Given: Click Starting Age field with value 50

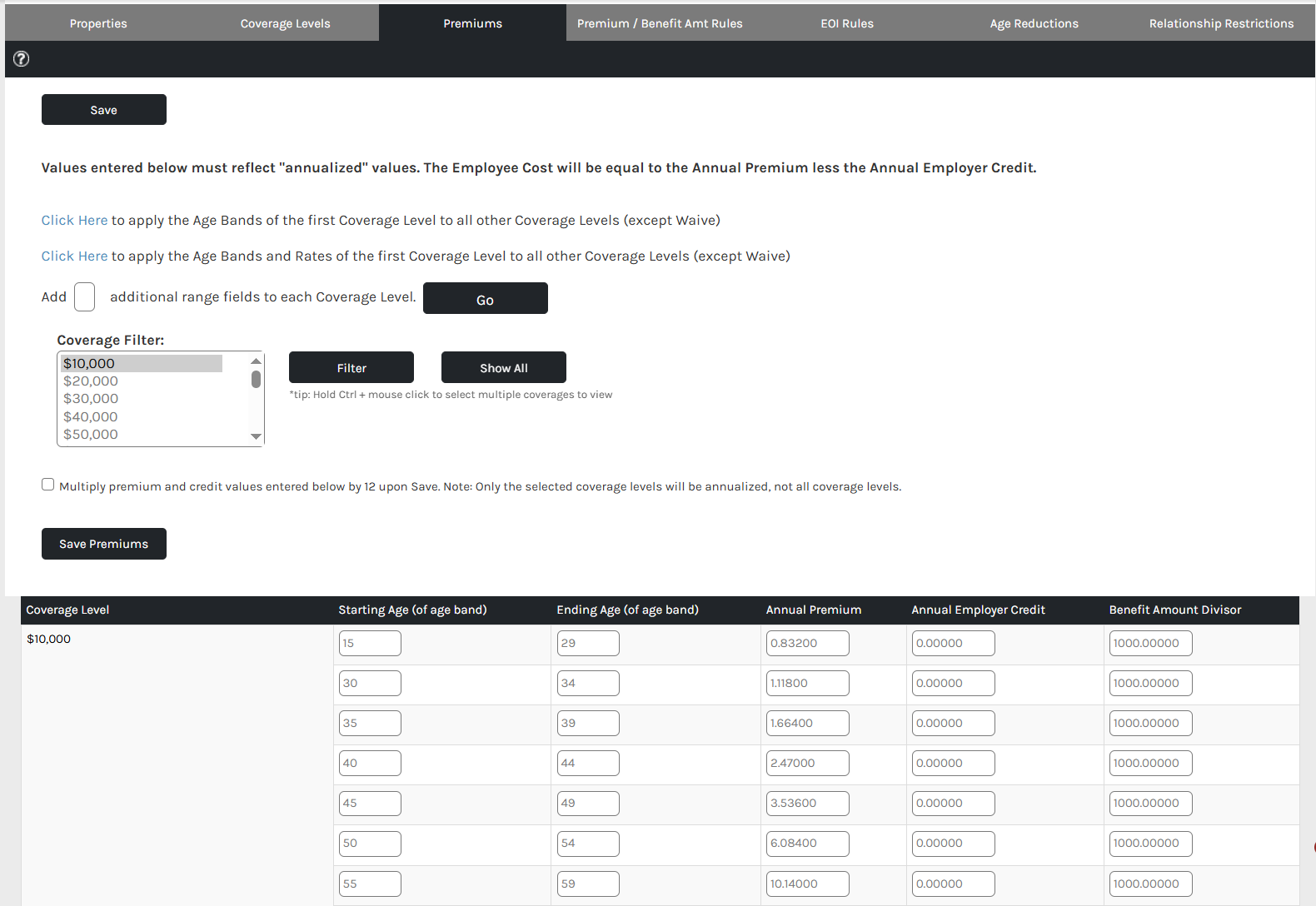Looking at the screenshot, I should pos(370,843).
